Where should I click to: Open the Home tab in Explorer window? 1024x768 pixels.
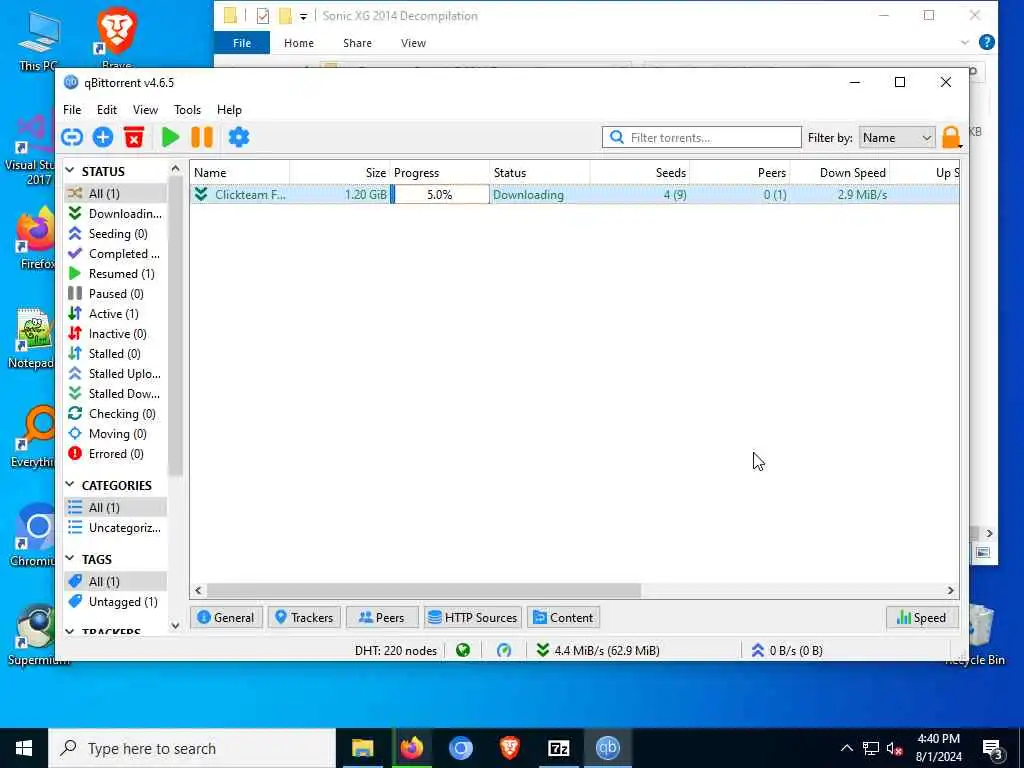[298, 43]
